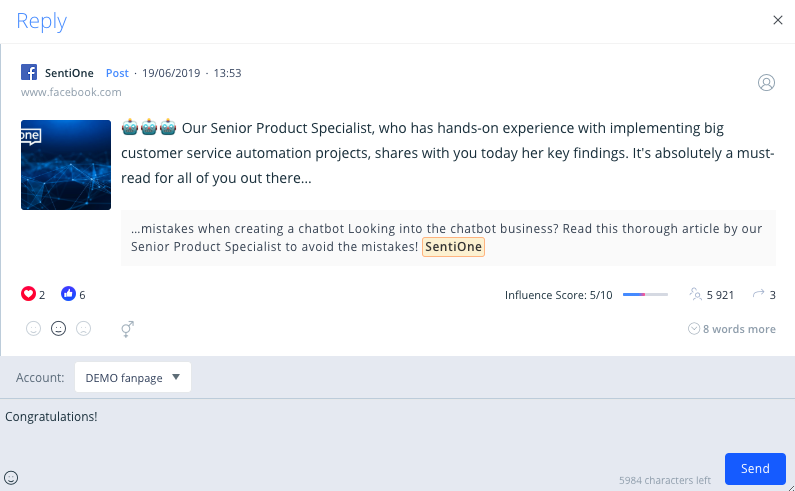Click the gender symbol icon
795x491 pixels.
tap(128, 328)
